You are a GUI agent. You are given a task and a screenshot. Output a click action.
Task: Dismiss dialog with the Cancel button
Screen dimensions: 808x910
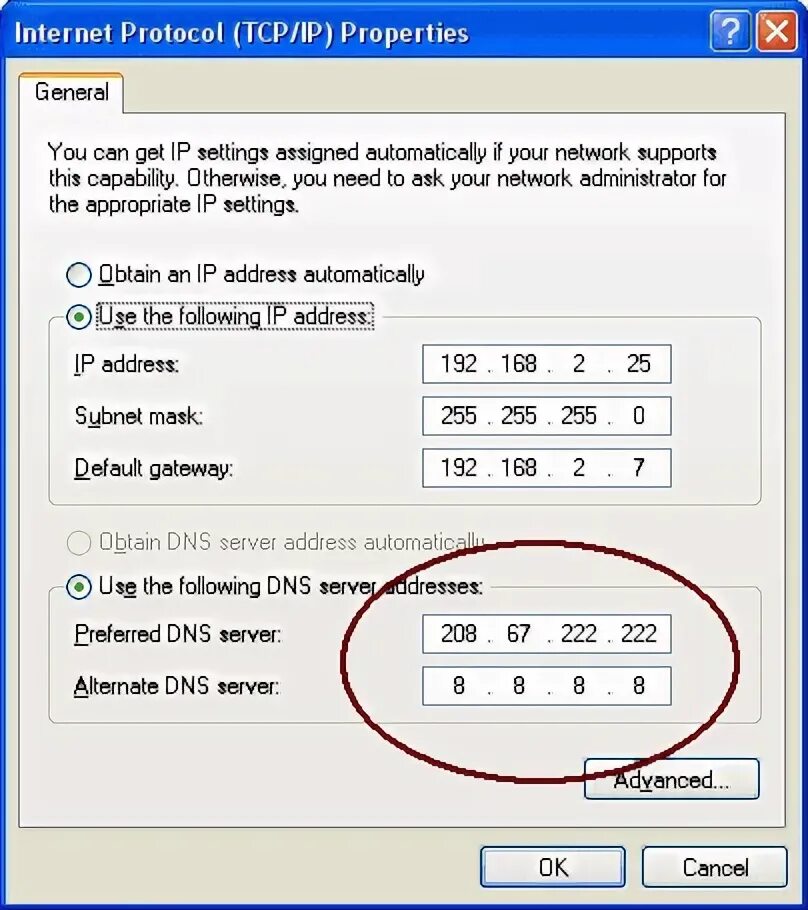coord(715,867)
